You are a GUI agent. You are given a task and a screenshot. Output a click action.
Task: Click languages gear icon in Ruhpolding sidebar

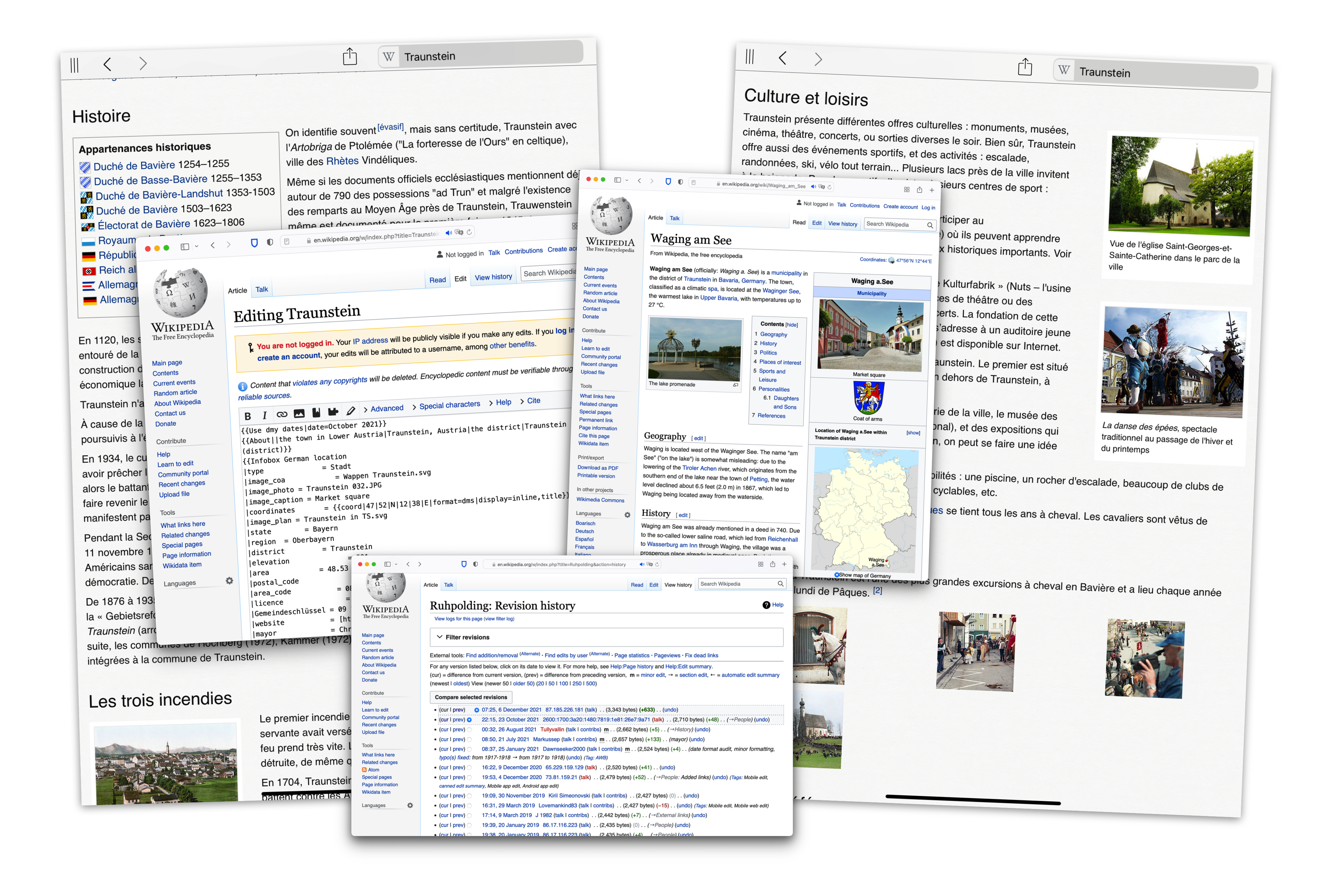(410, 805)
